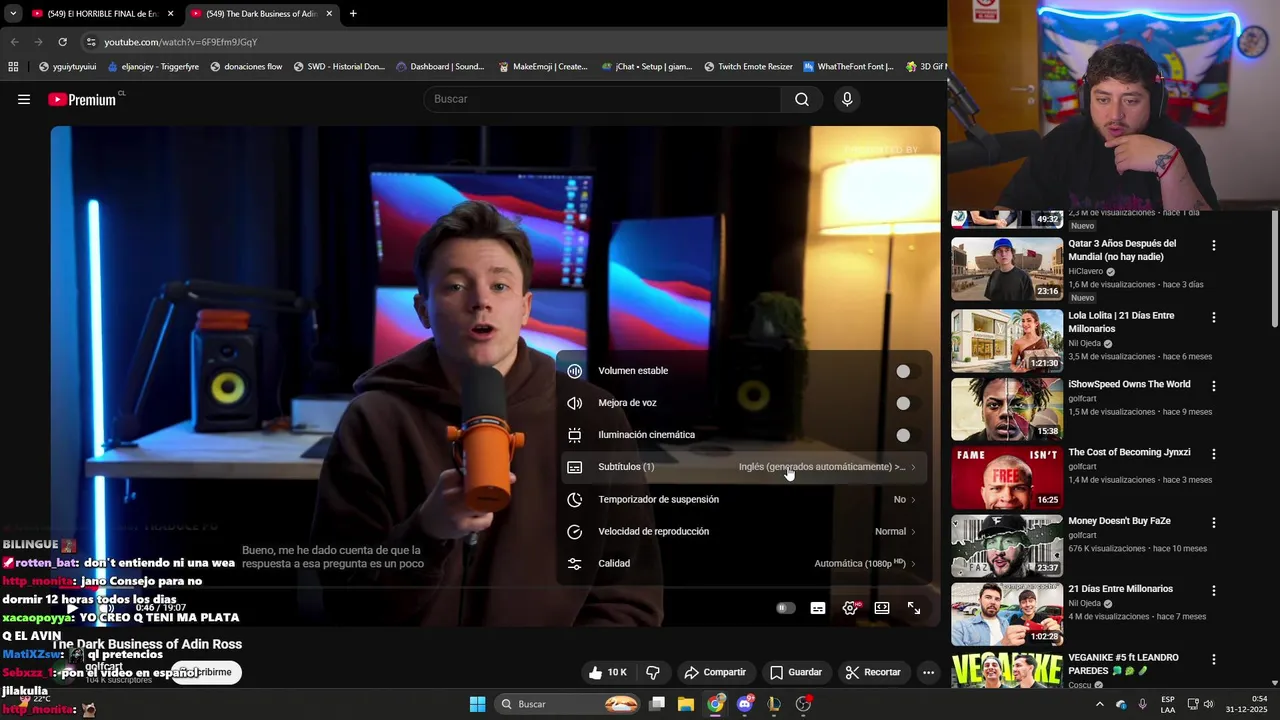Open the YouTube hamburger guide menu
1280x720 pixels.
(x=24, y=99)
